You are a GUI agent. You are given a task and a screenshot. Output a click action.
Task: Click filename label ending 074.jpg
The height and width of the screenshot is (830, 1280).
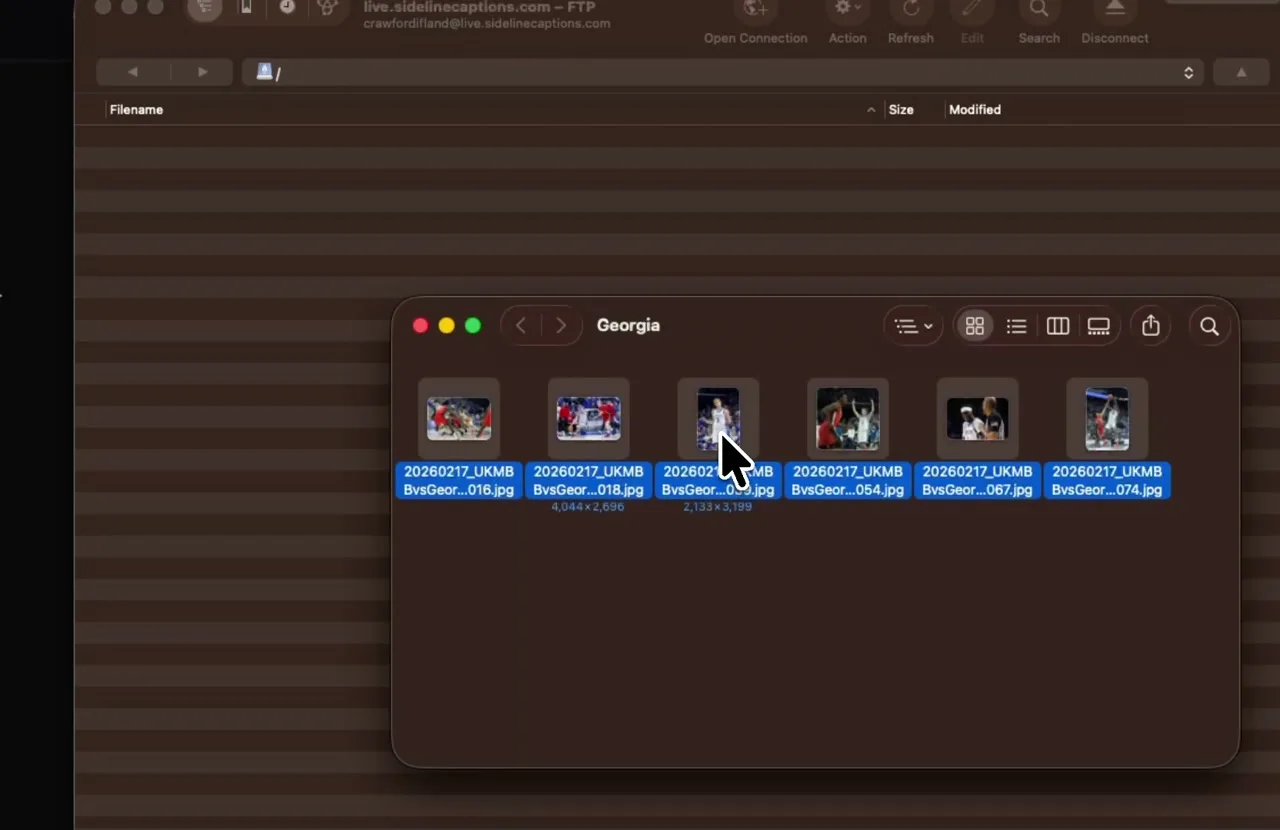[x=1107, y=480]
